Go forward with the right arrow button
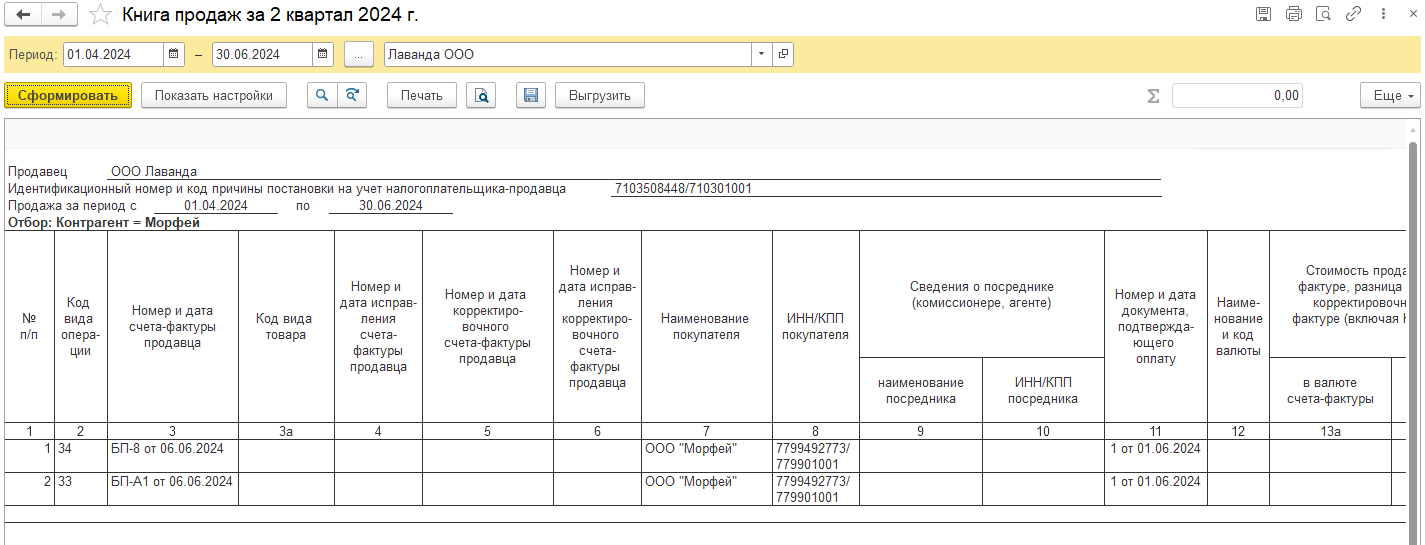The height and width of the screenshot is (545, 1425). tap(58, 14)
